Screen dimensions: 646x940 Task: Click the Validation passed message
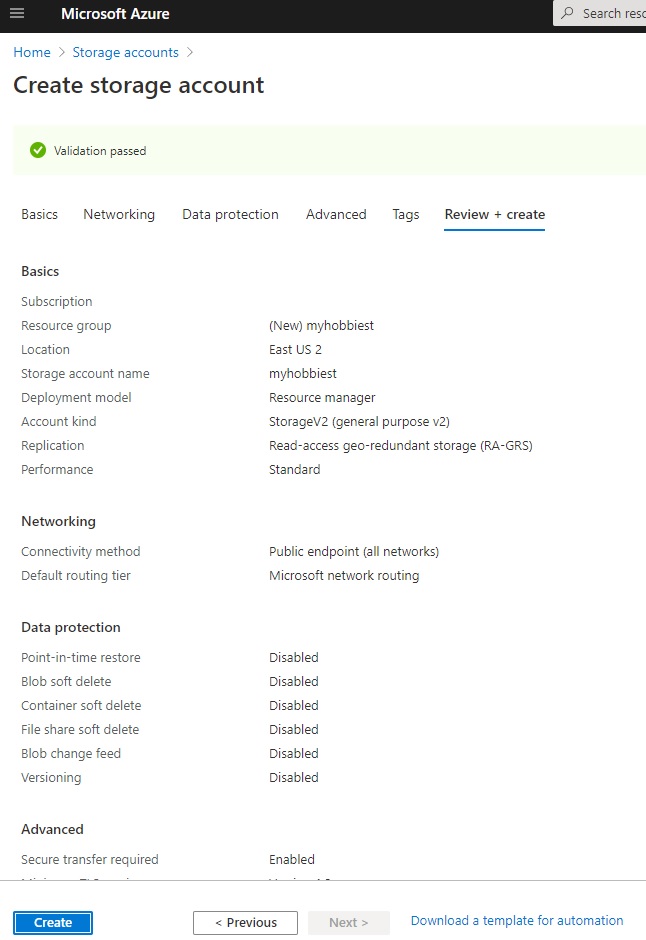click(100, 151)
